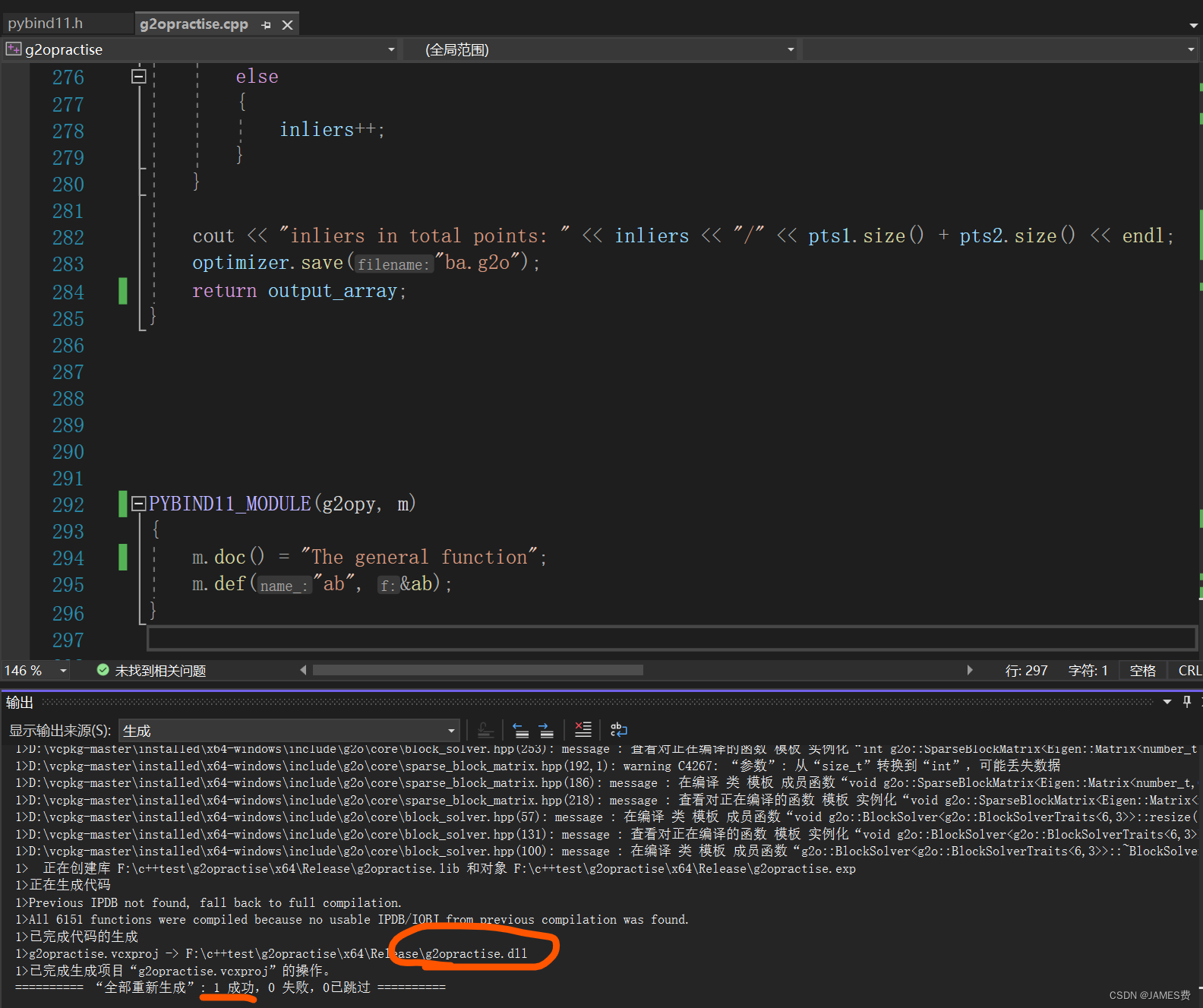Go to next message in output
Screen dimensions: 1203x1008
point(546,731)
